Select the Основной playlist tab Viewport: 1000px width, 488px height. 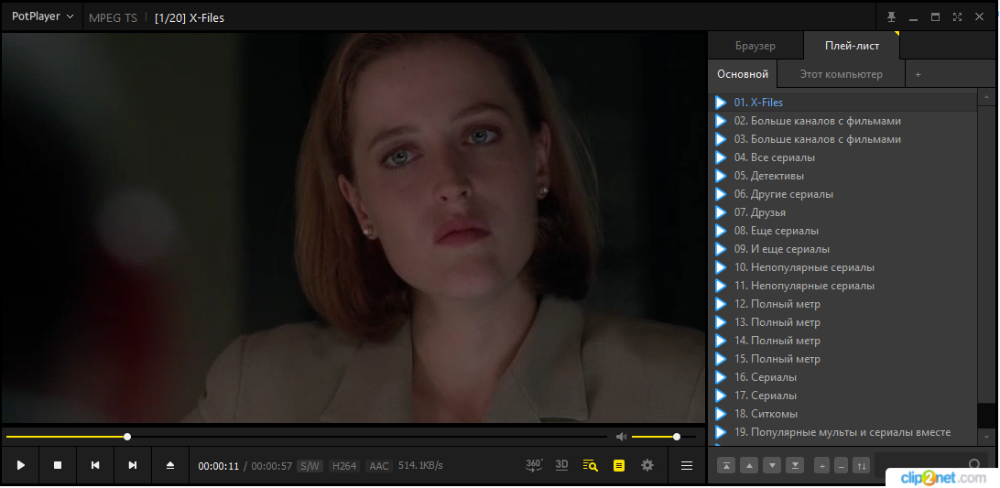tap(742, 74)
